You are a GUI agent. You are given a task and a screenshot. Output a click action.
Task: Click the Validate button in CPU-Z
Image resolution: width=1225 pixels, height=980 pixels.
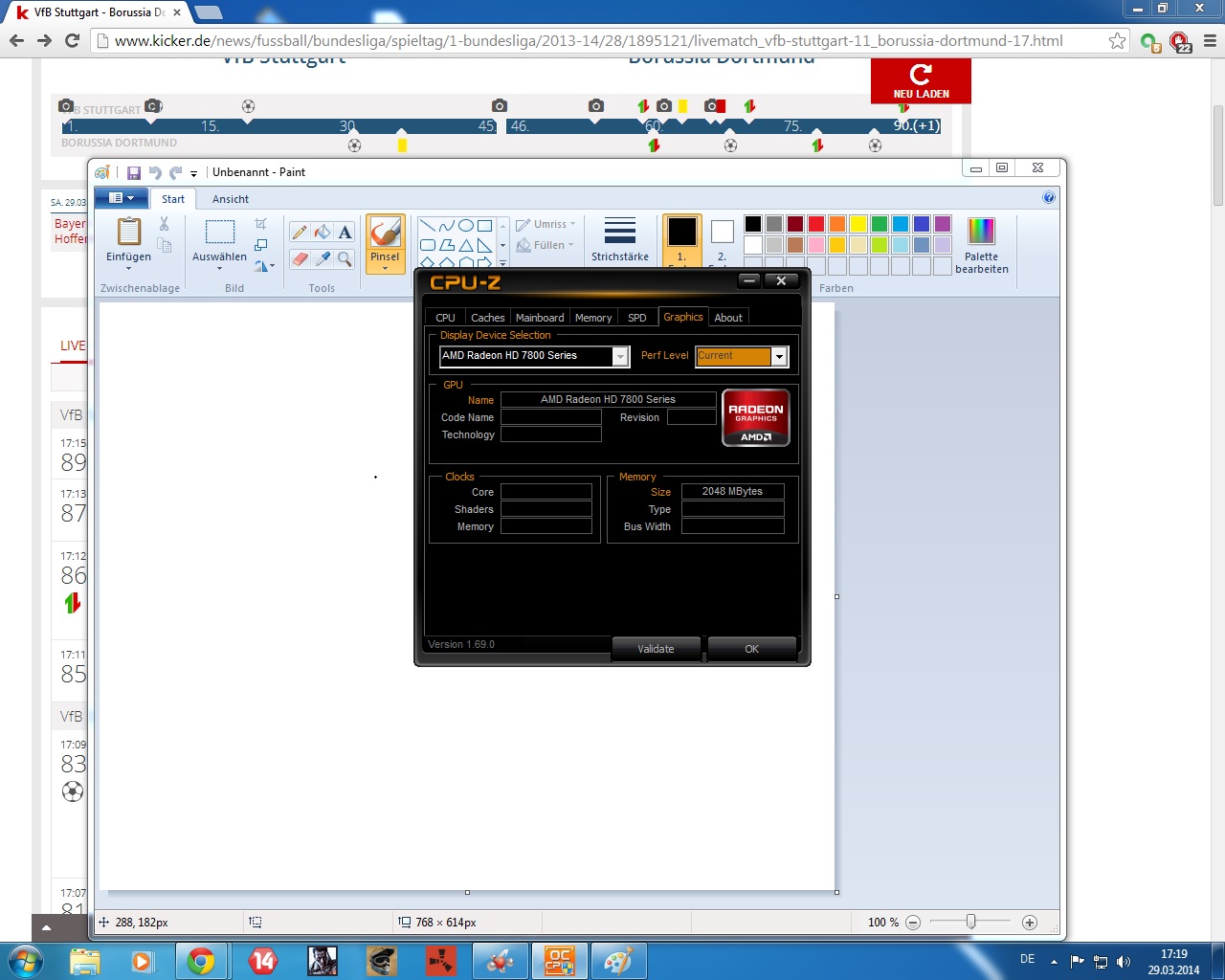(x=656, y=649)
